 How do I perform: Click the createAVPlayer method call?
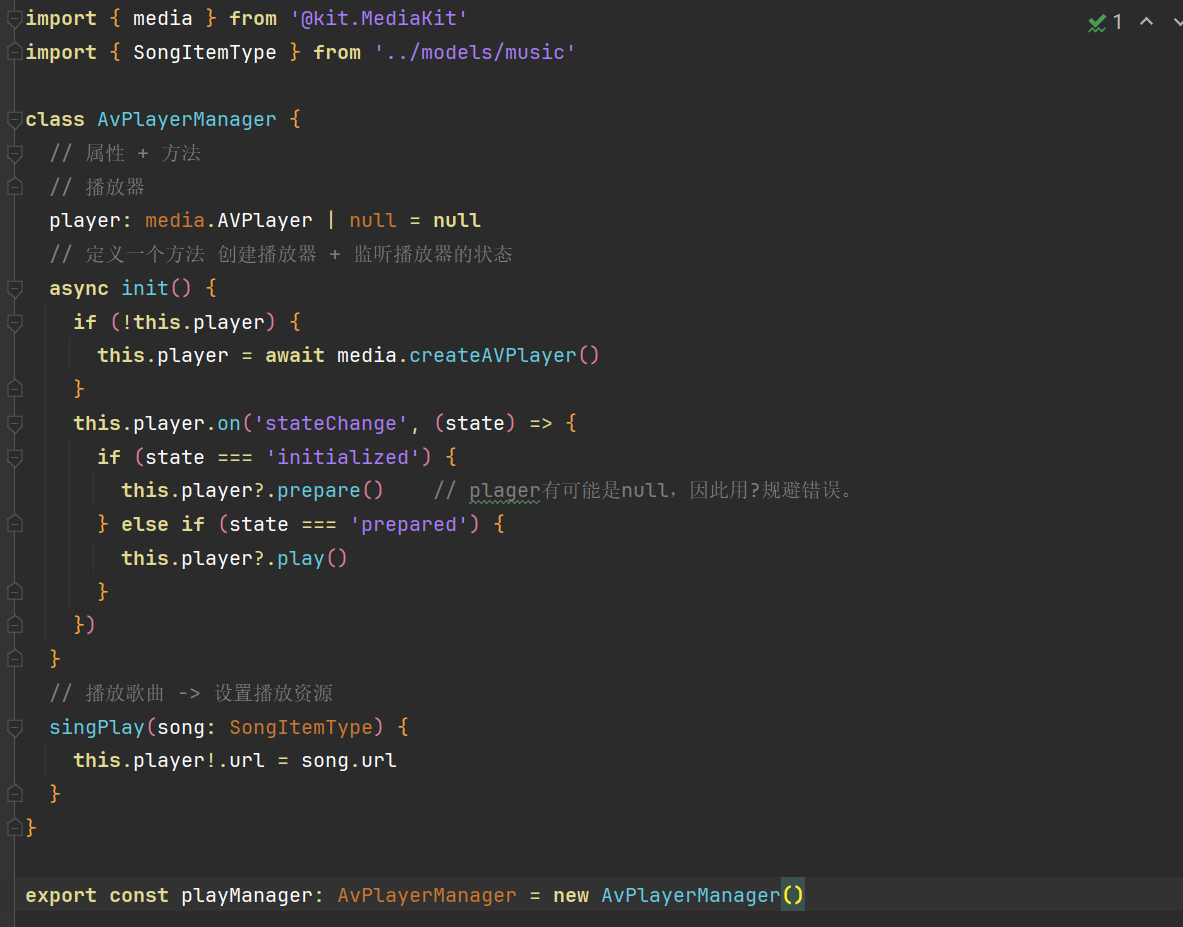pos(493,355)
